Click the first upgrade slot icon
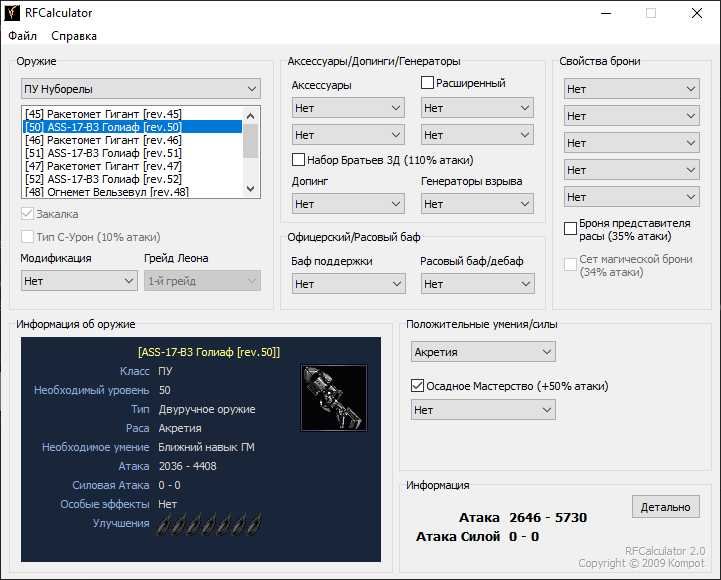The width and height of the screenshot is (721, 580). (x=164, y=523)
